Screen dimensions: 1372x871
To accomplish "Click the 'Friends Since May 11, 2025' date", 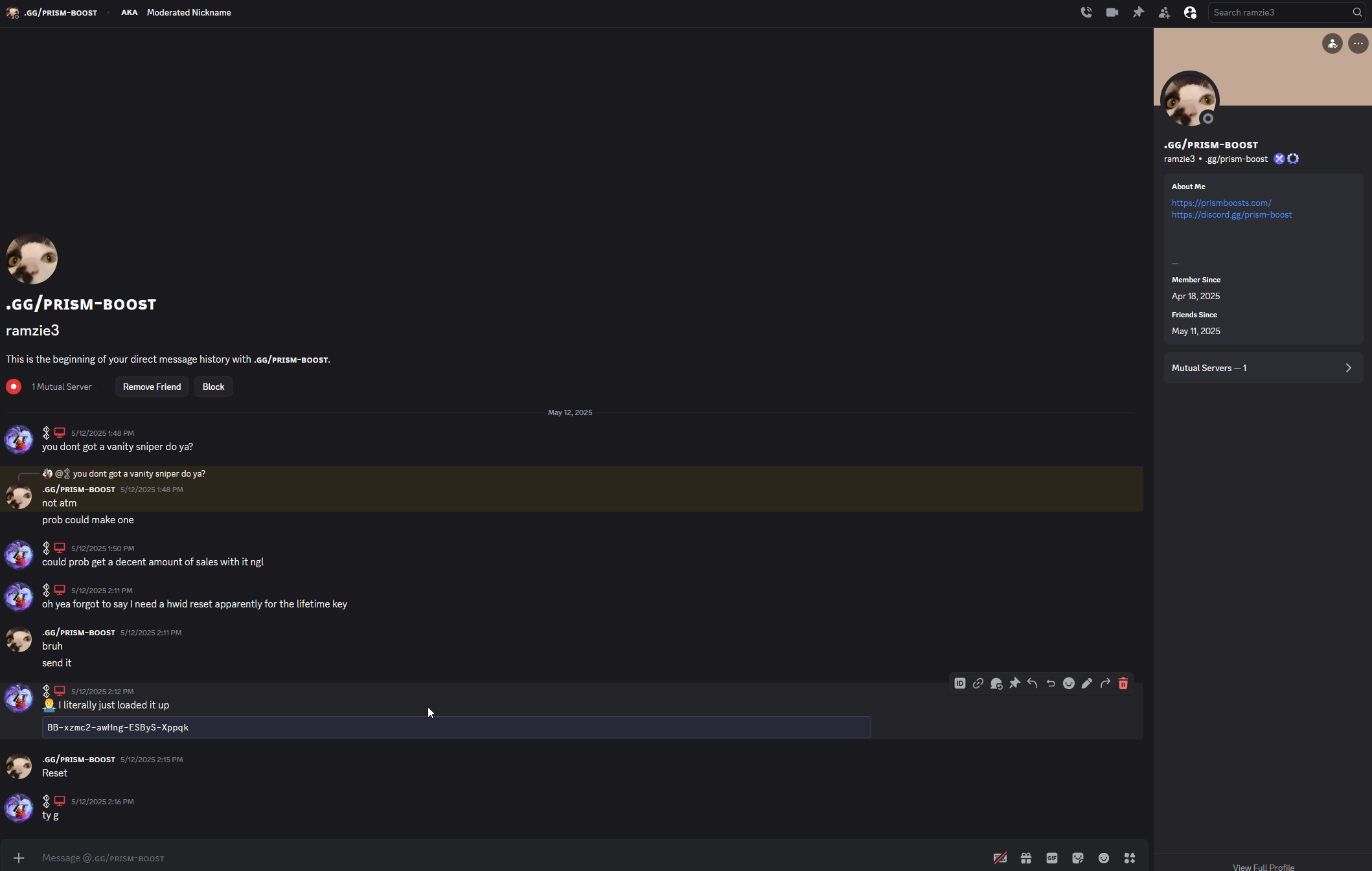I will [x=1196, y=331].
